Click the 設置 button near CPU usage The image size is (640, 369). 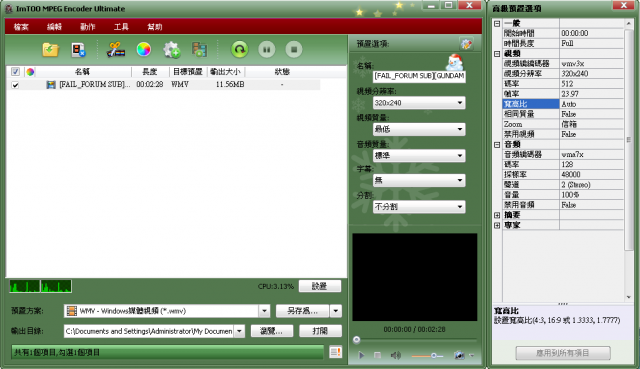click(x=320, y=286)
